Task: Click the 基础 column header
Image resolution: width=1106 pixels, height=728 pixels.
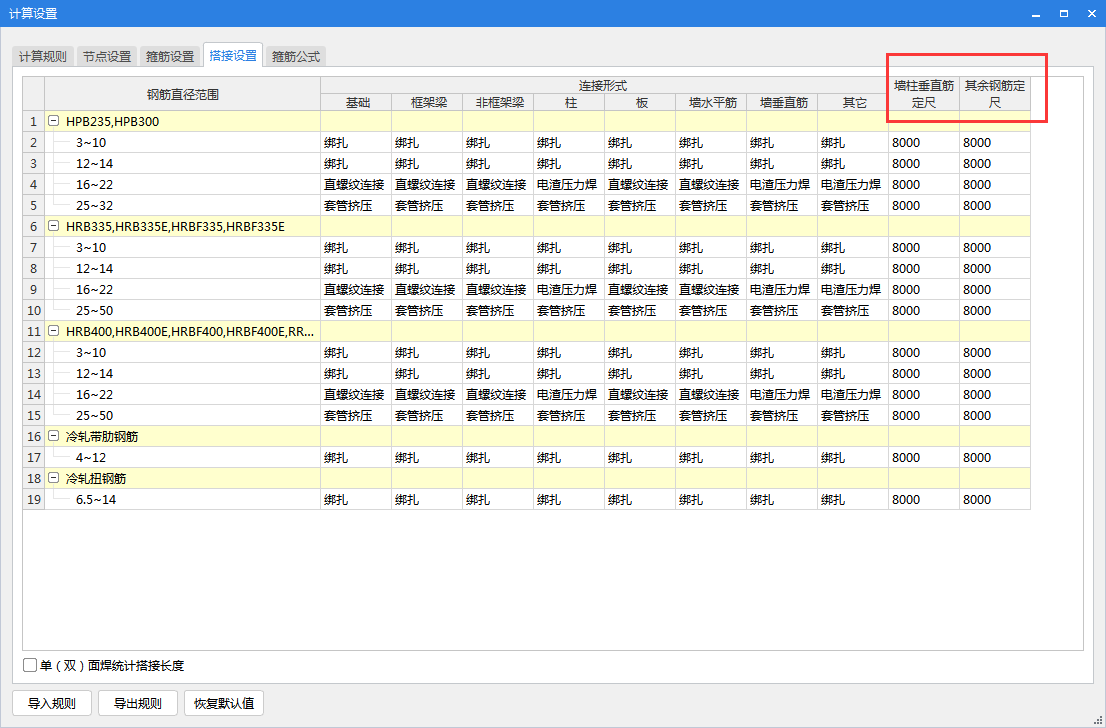Action: [356, 102]
